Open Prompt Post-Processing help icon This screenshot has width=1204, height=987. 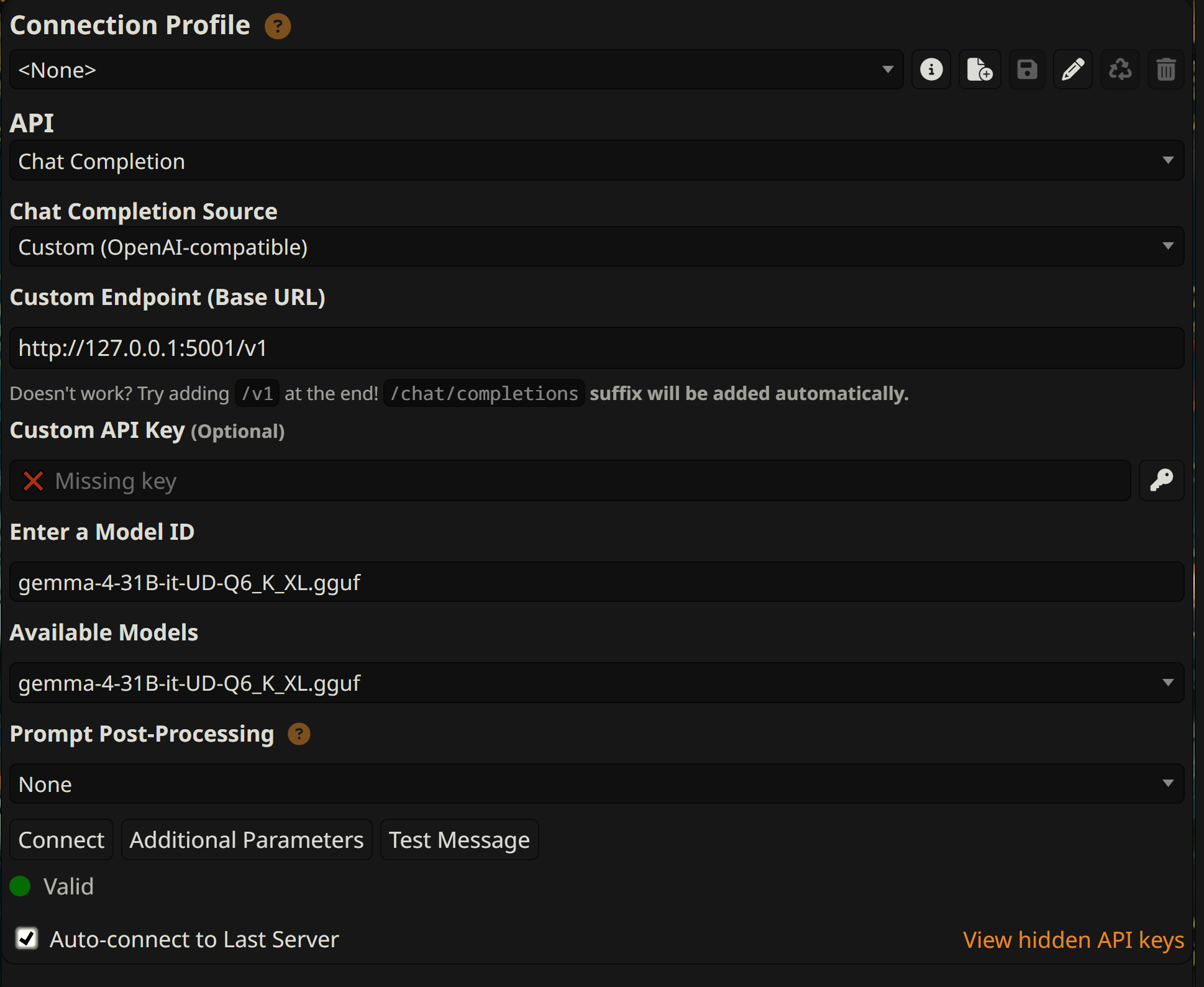tap(299, 734)
